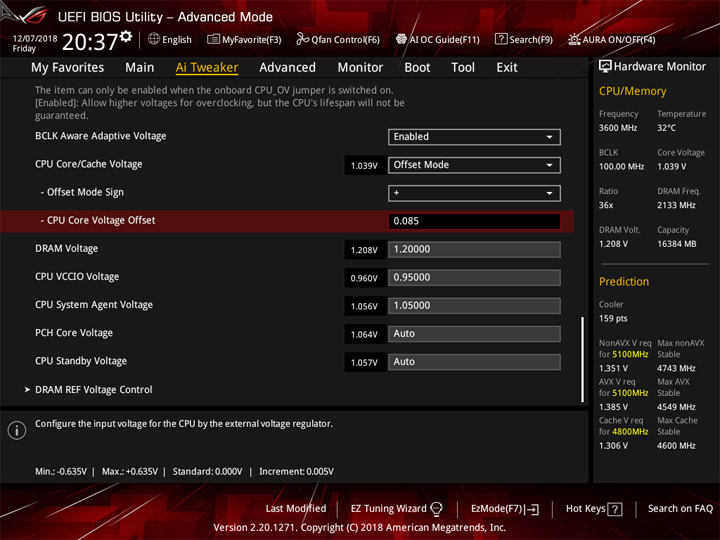Image resolution: width=720 pixels, height=540 pixels.
Task: Click the DRAM Voltage label
Action: [x=67, y=248]
